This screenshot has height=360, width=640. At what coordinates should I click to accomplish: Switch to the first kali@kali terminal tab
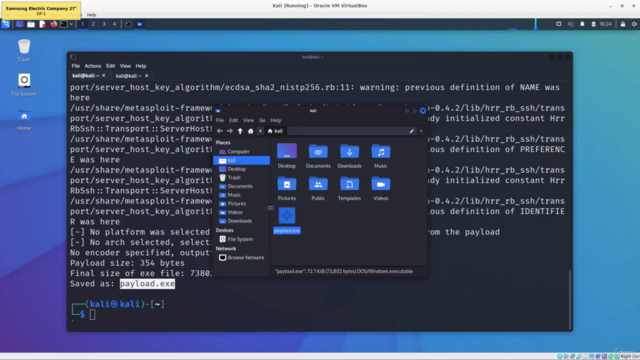85,76
